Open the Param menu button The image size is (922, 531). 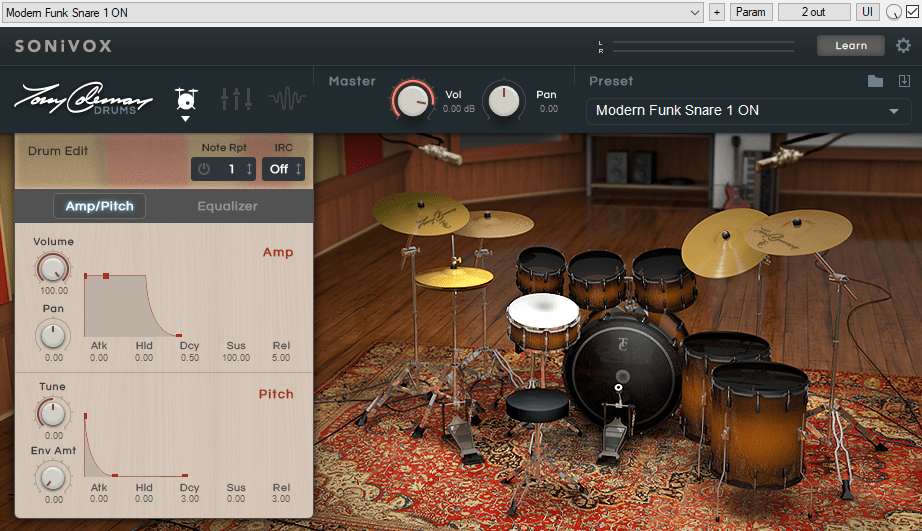point(751,12)
